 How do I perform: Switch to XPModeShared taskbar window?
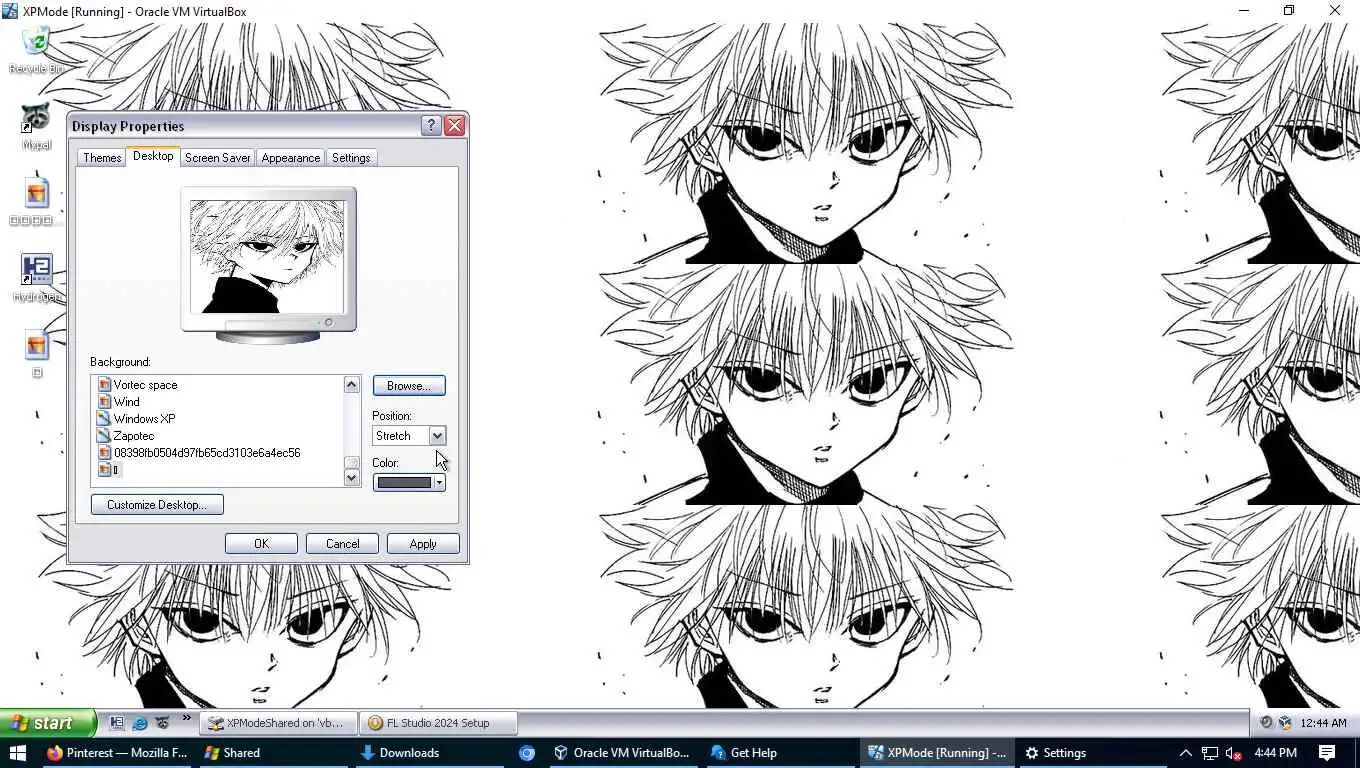click(x=277, y=723)
